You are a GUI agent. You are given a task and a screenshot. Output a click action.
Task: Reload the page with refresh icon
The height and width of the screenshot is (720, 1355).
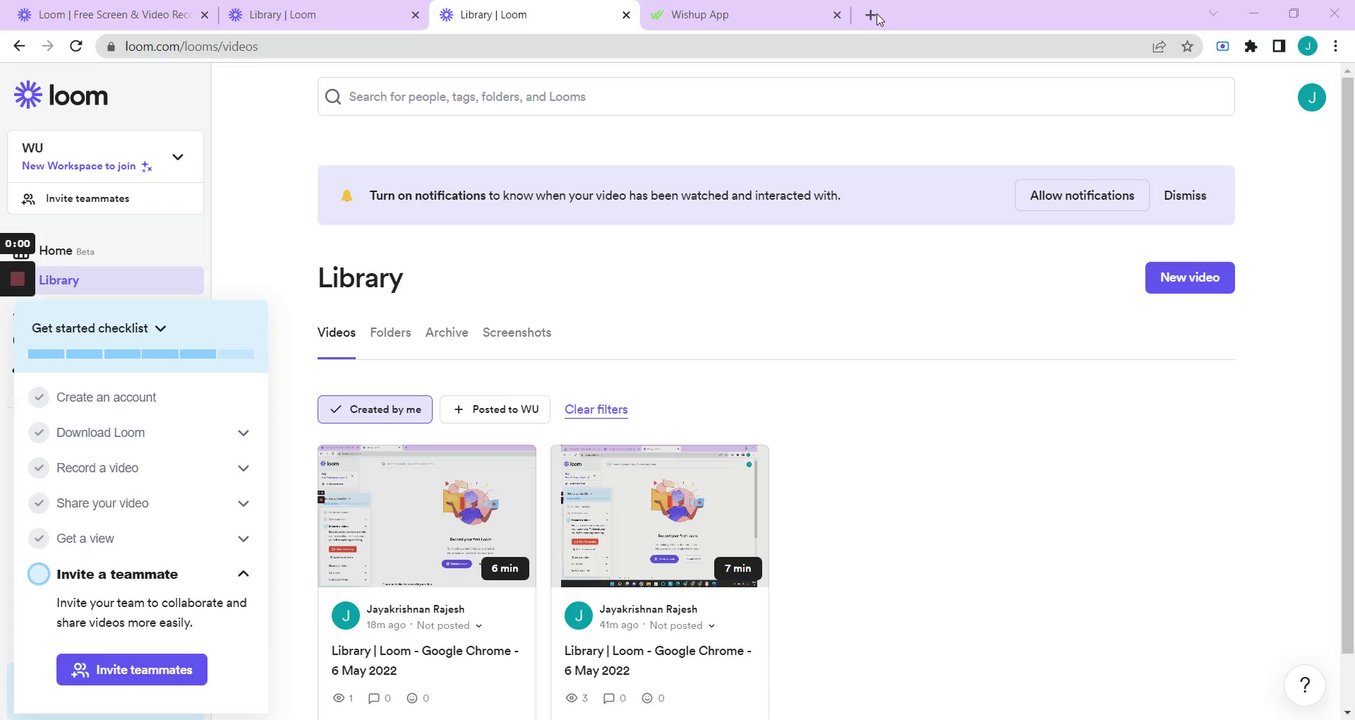76,46
